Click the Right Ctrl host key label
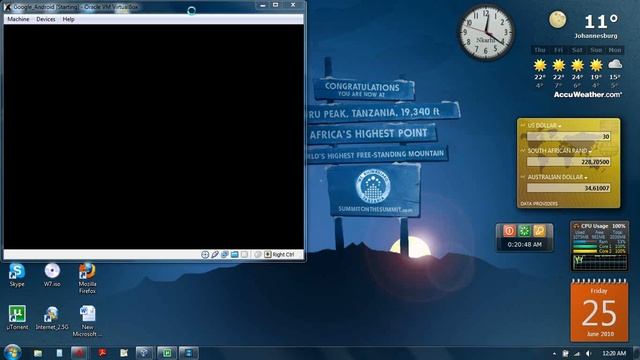This screenshot has width=640, height=360. pos(283,254)
